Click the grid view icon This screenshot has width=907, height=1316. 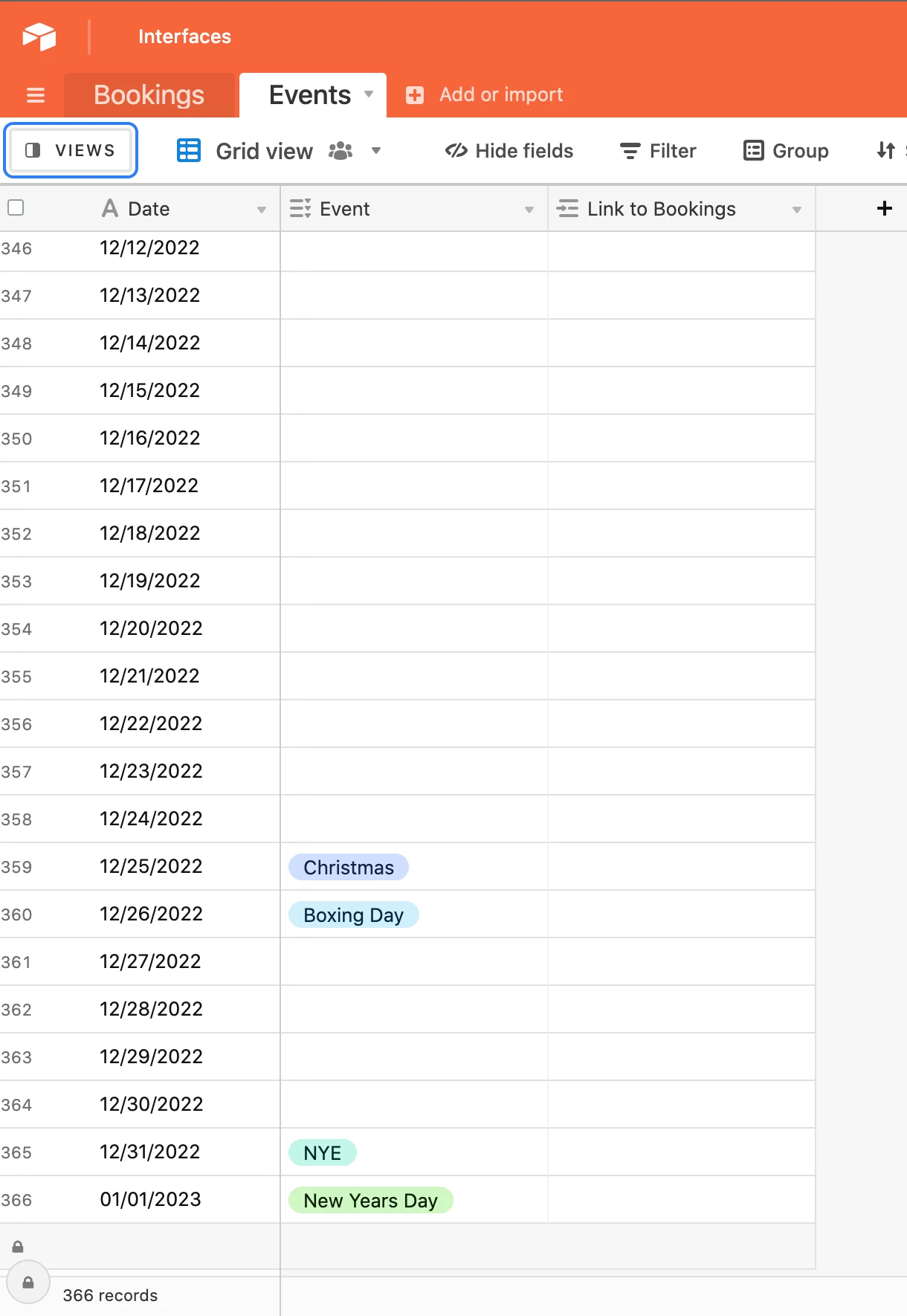tap(189, 150)
